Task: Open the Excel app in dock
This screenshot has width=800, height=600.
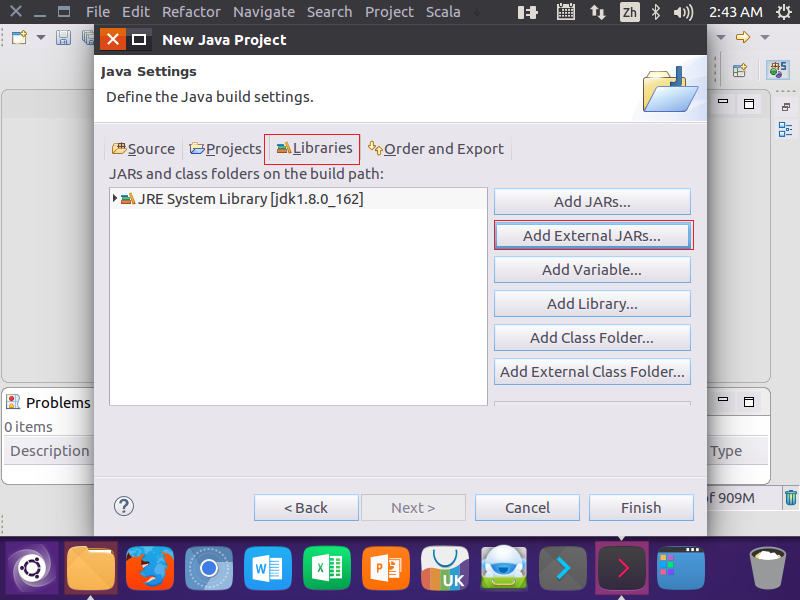Action: [x=327, y=568]
